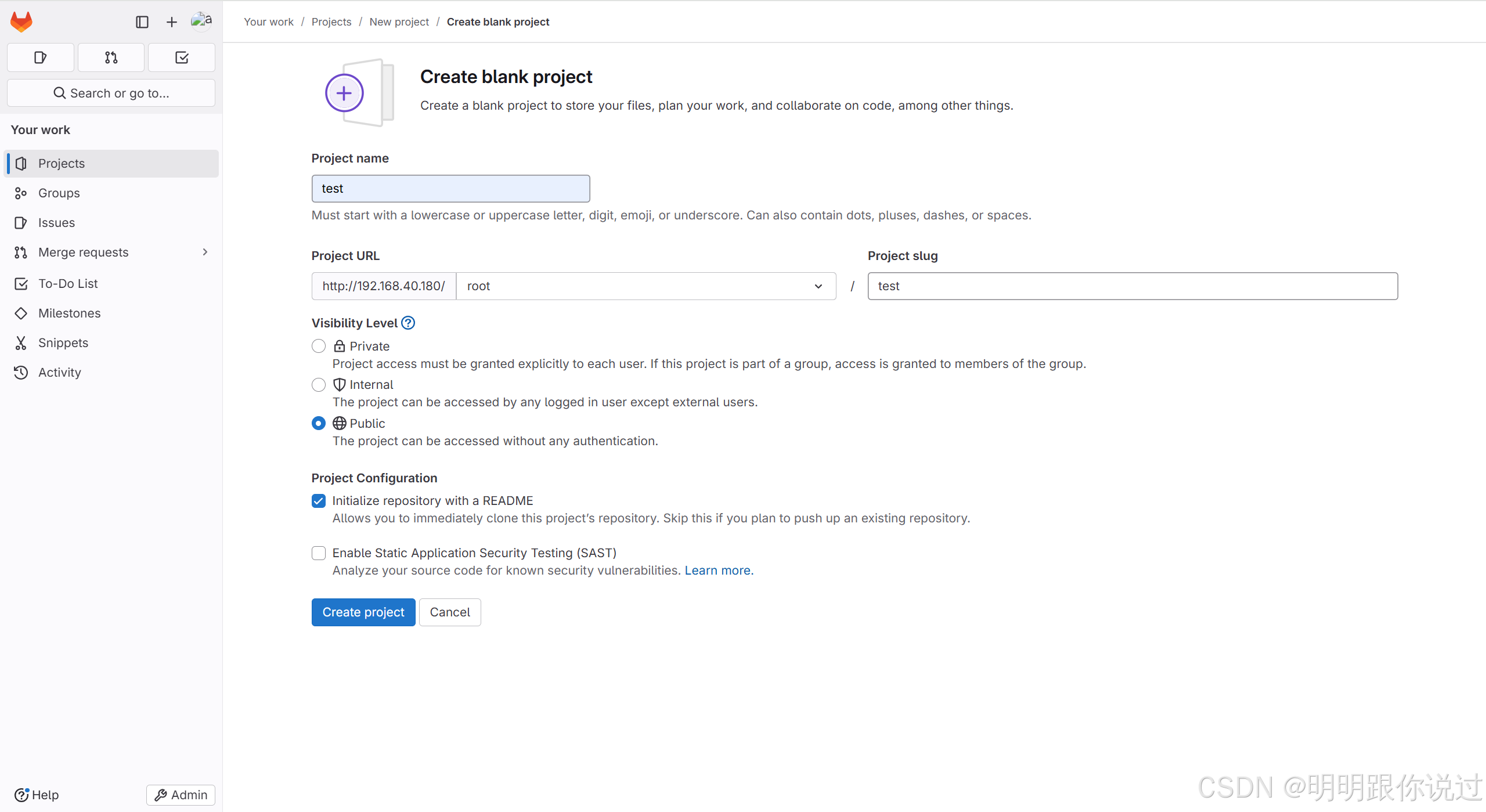Open the user avatar menu

pos(201,21)
